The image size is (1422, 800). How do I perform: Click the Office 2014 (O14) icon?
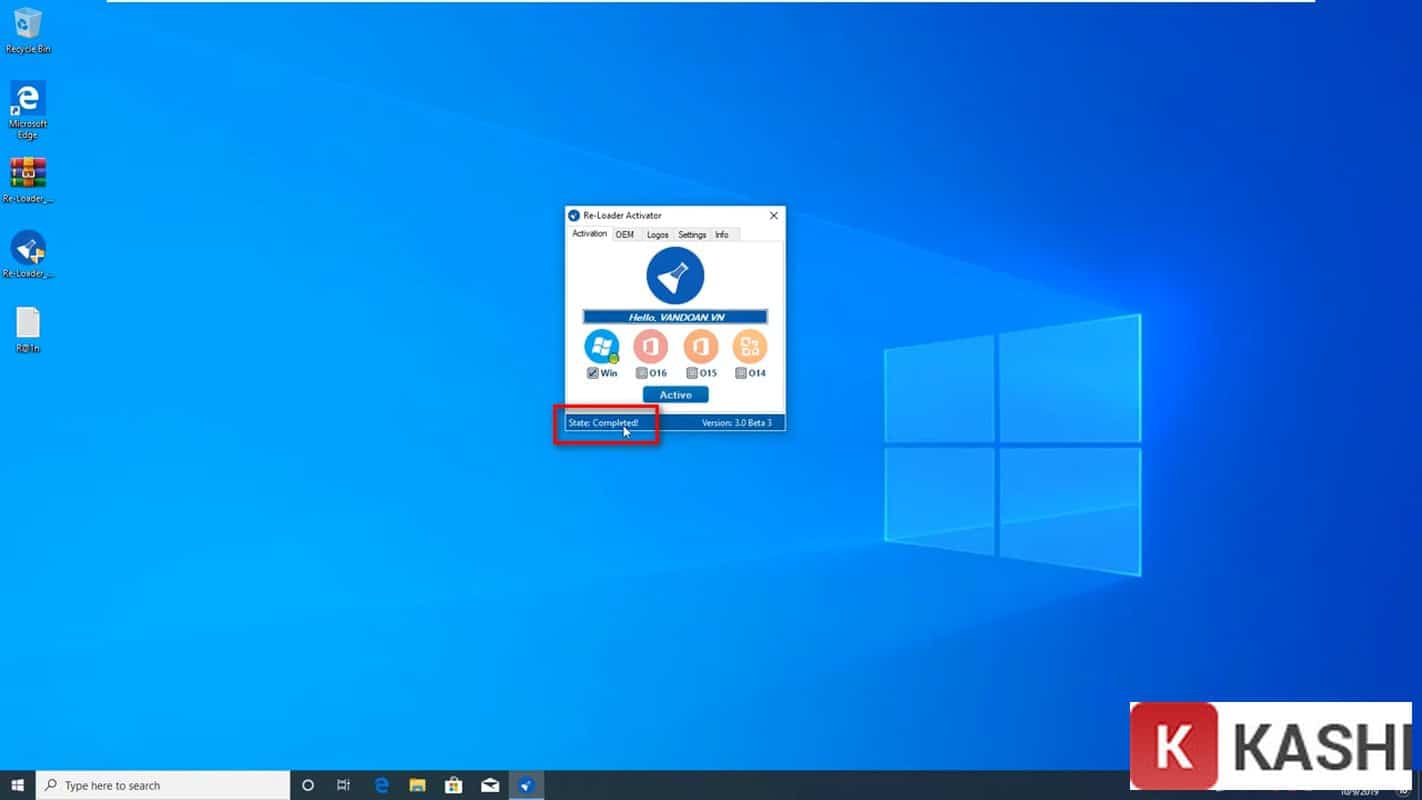[x=750, y=346]
